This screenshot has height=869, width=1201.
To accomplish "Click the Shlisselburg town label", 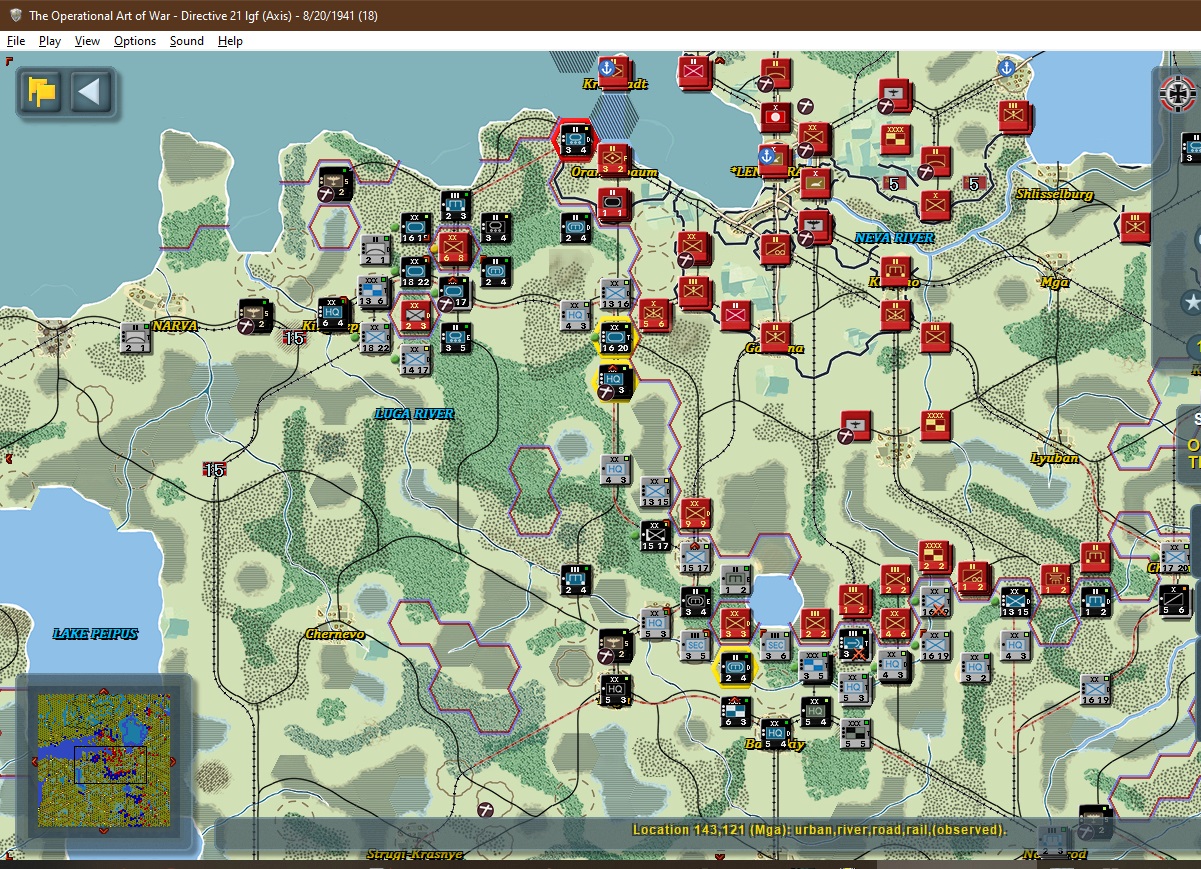I will tap(1055, 194).
